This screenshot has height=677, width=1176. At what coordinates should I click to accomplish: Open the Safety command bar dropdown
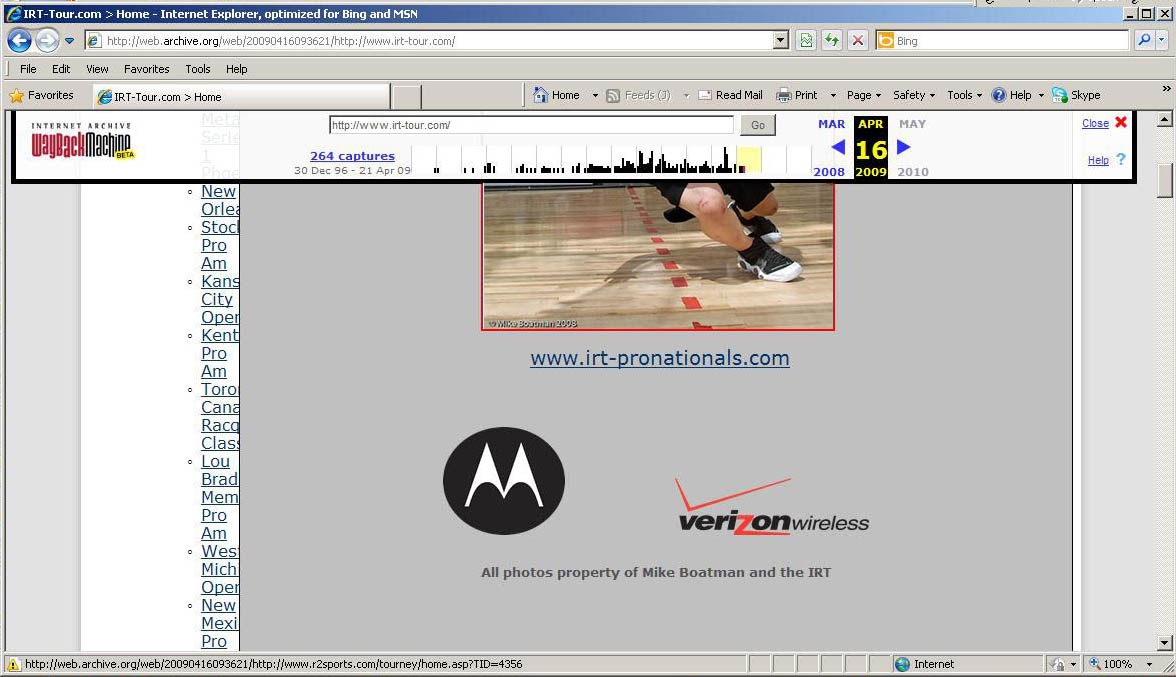(914, 95)
